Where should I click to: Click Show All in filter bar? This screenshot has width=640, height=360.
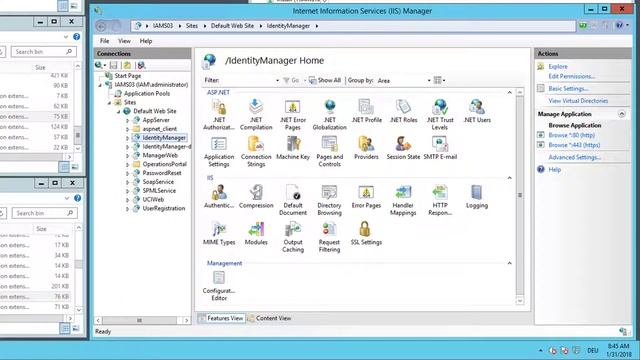pyautogui.click(x=324, y=80)
